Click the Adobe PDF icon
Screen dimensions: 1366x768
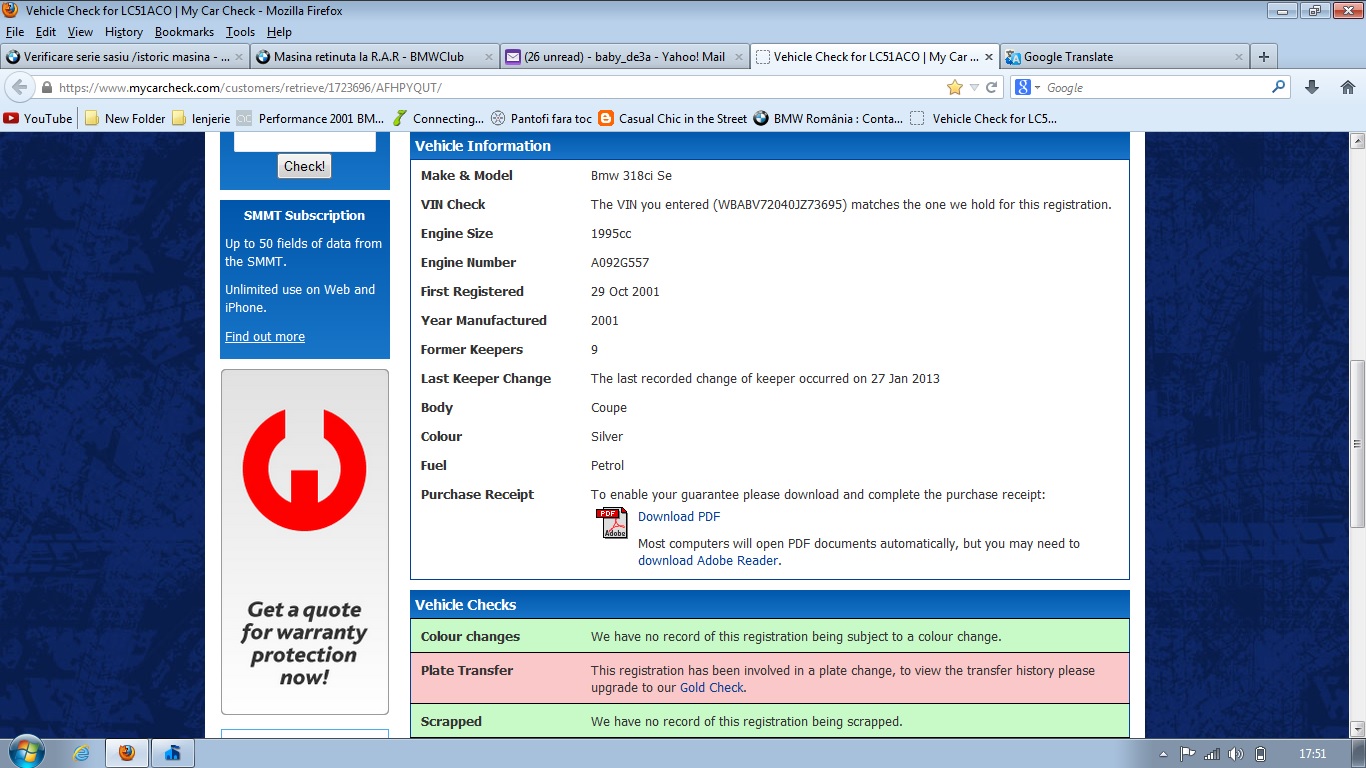coord(612,523)
